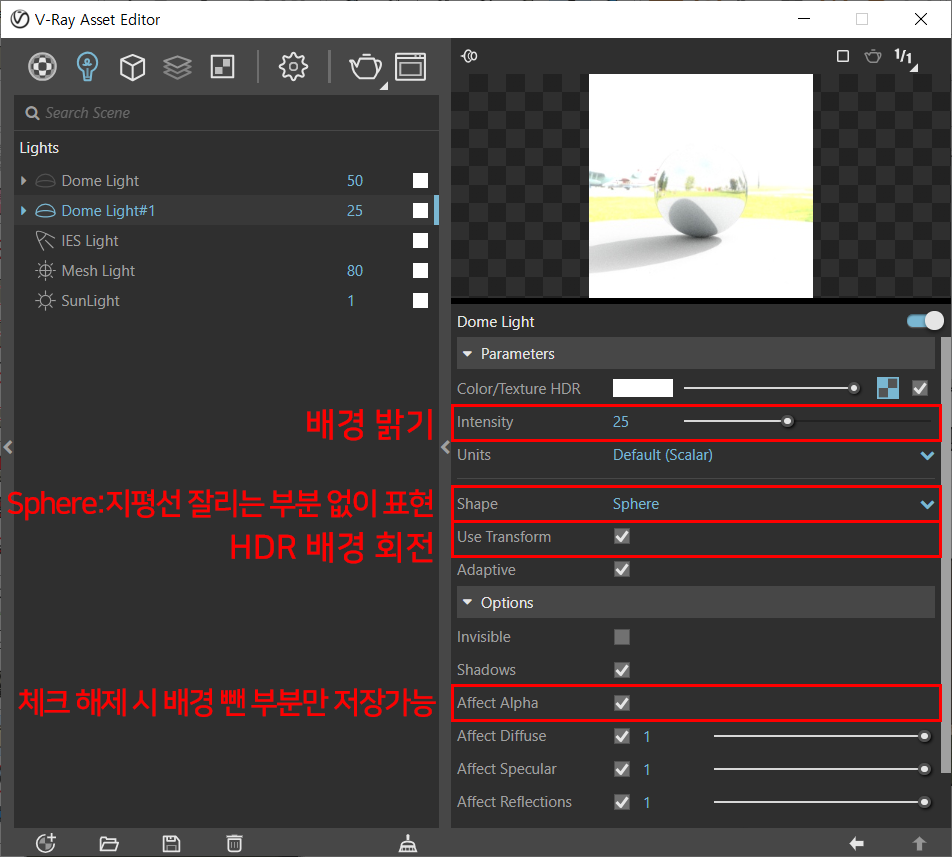Click the up arrow icon in bottom bar
Screen dimensions: 952x857
(x=919, y=844)
